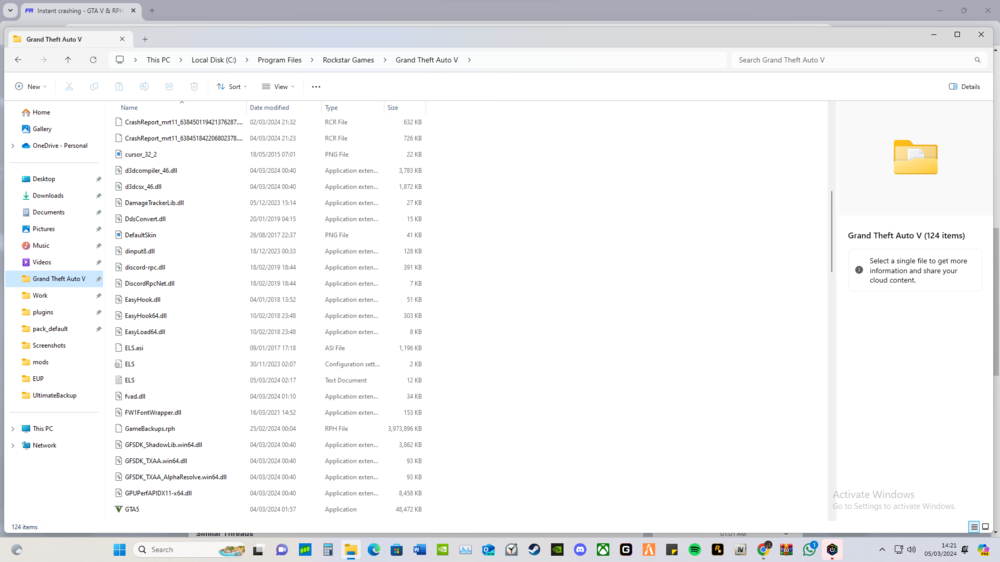The height and width of the screenshot is (562, 1000).
Task: Open Xbox app from the taskbar
Action: [603, 549]
